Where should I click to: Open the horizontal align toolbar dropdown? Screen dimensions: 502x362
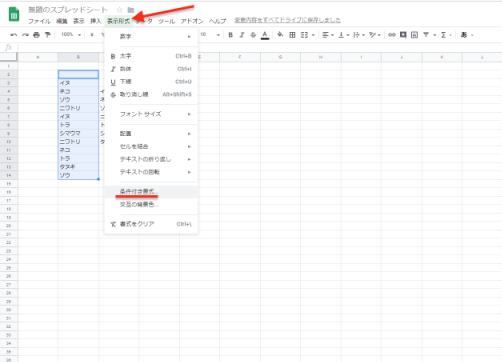click(x=328, y=35)
